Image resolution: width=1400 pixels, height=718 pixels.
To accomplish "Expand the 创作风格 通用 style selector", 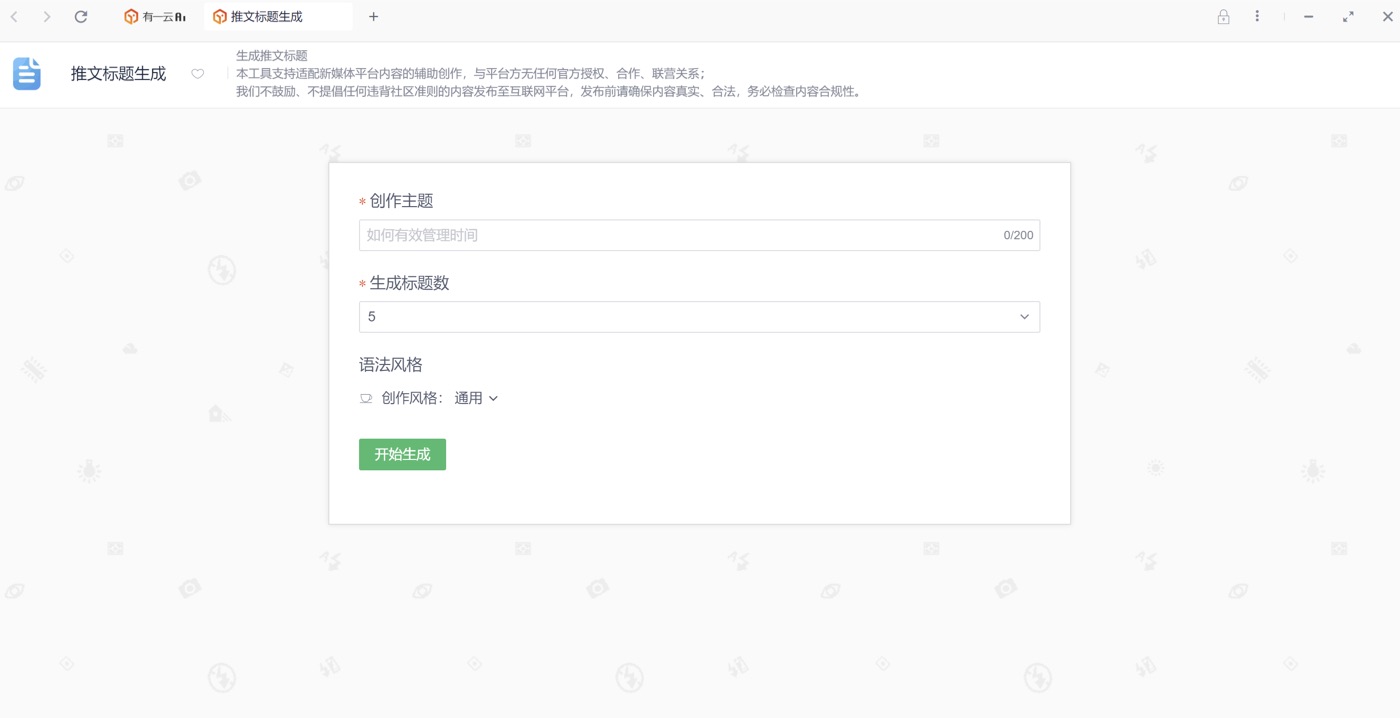I will pyautogui.click(x=476, y=398).
